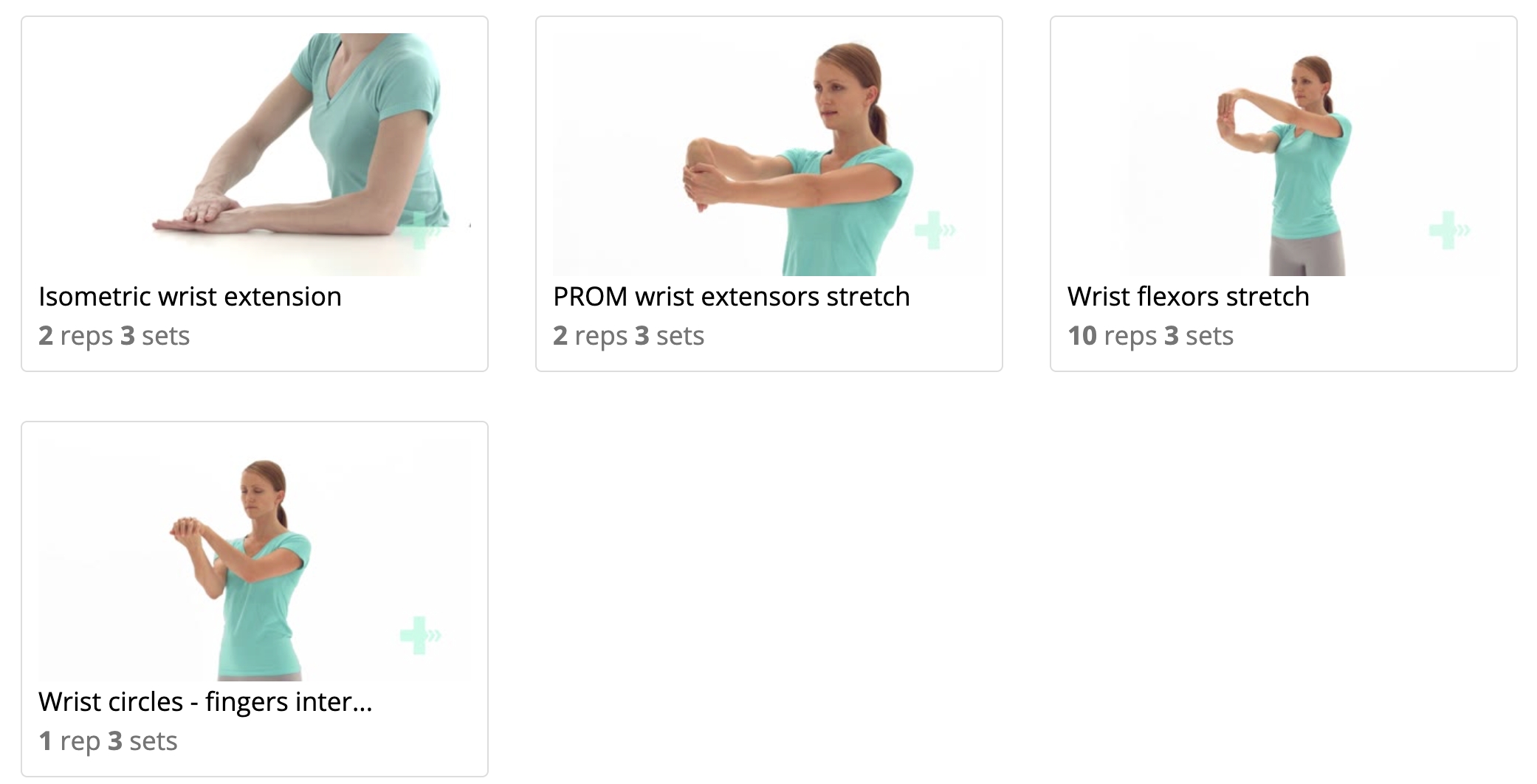This screenshot has height=784, width=1537.
Task: Open the Wrist circles exercise image
Action: (x=255, y=560)
